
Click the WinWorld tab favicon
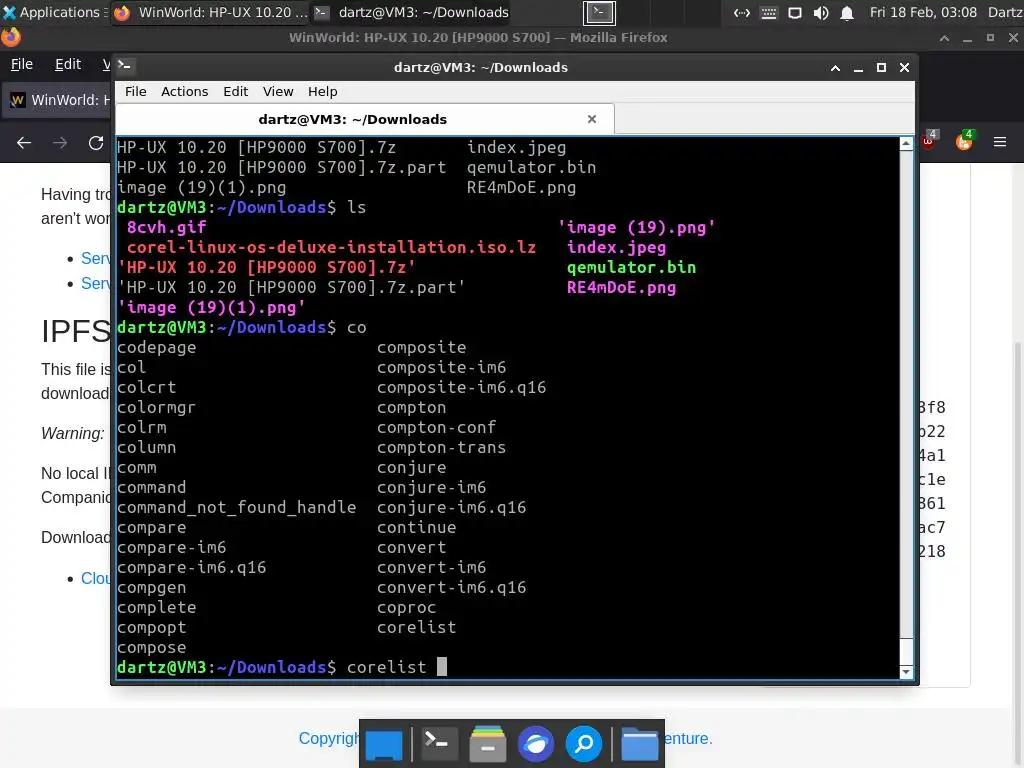[x=18, y=100]
